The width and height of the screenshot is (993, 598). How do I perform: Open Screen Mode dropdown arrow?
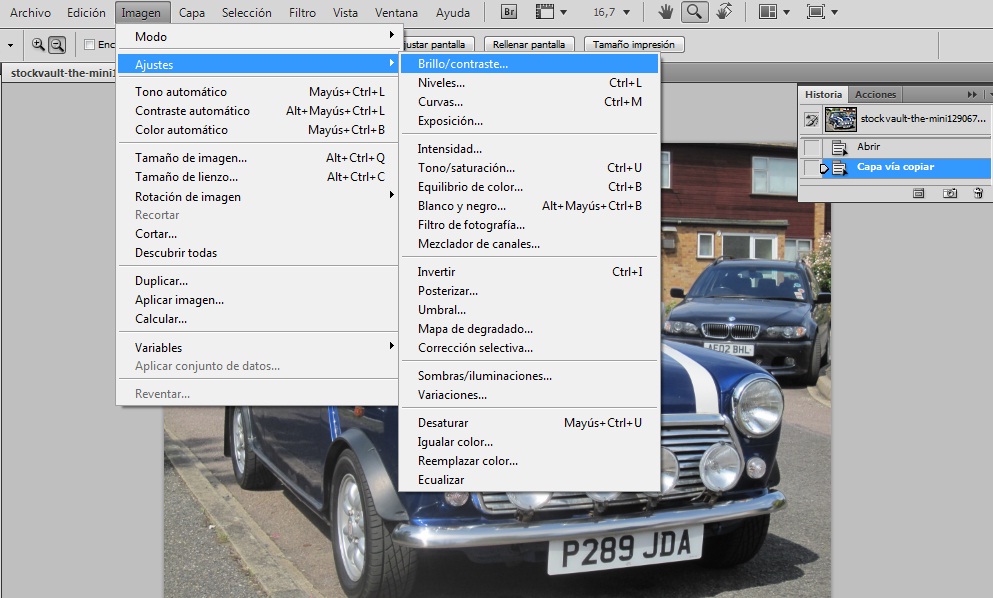pyautogui.click(x=834, y=12)
